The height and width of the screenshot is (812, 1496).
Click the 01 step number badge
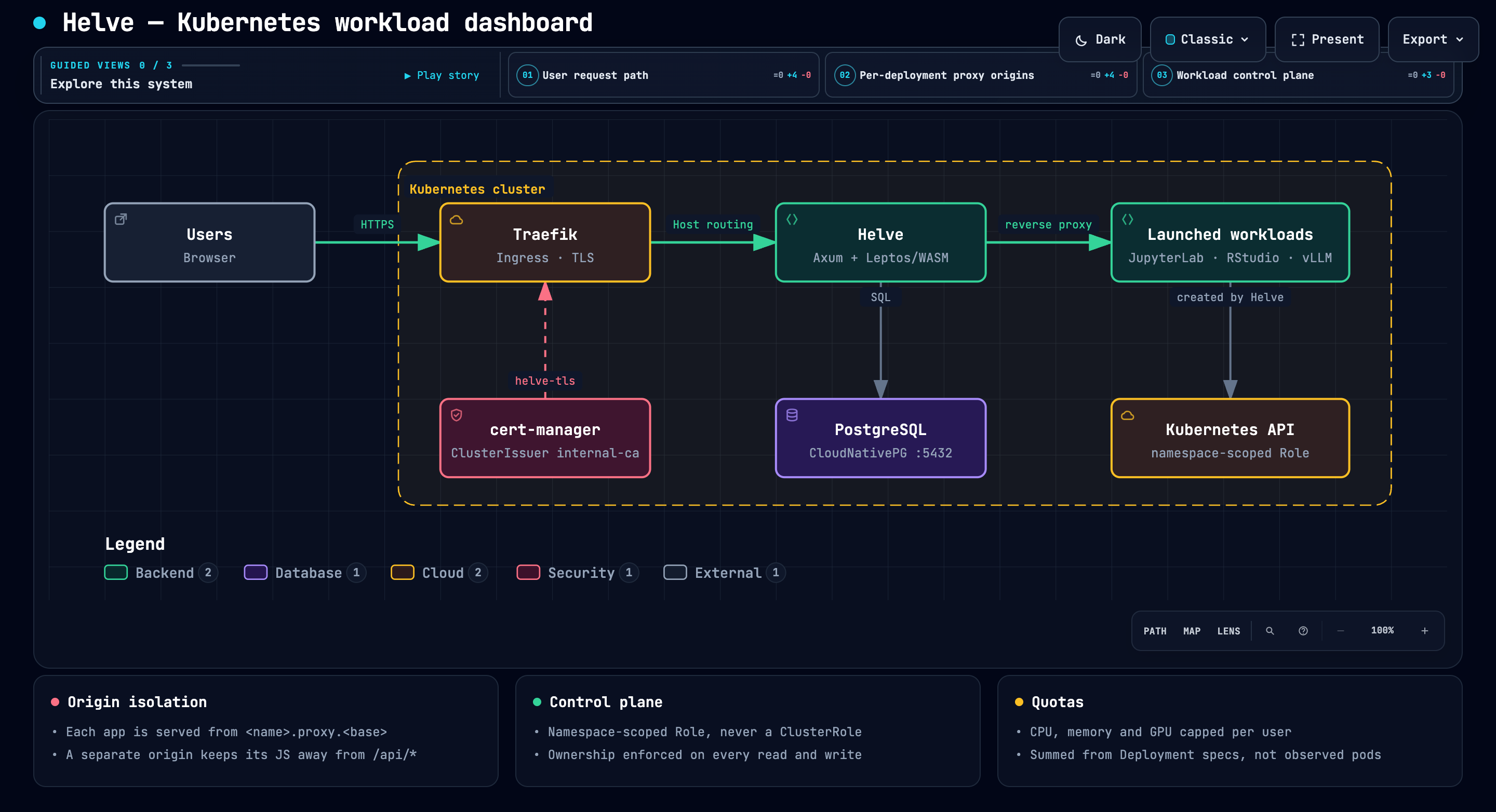point(527,75)
